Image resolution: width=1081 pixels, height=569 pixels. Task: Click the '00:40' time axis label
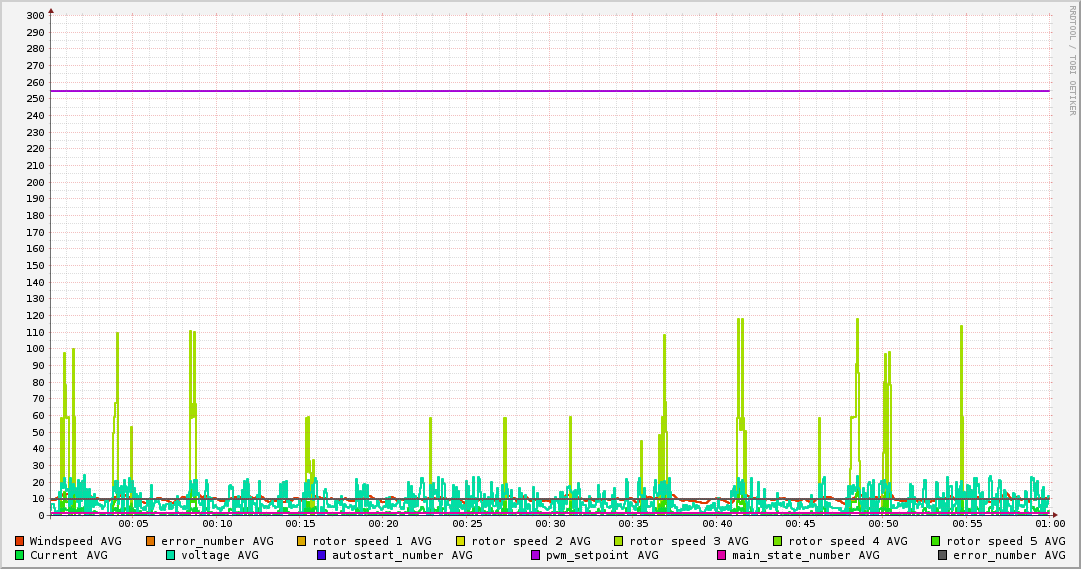(718, 524)
